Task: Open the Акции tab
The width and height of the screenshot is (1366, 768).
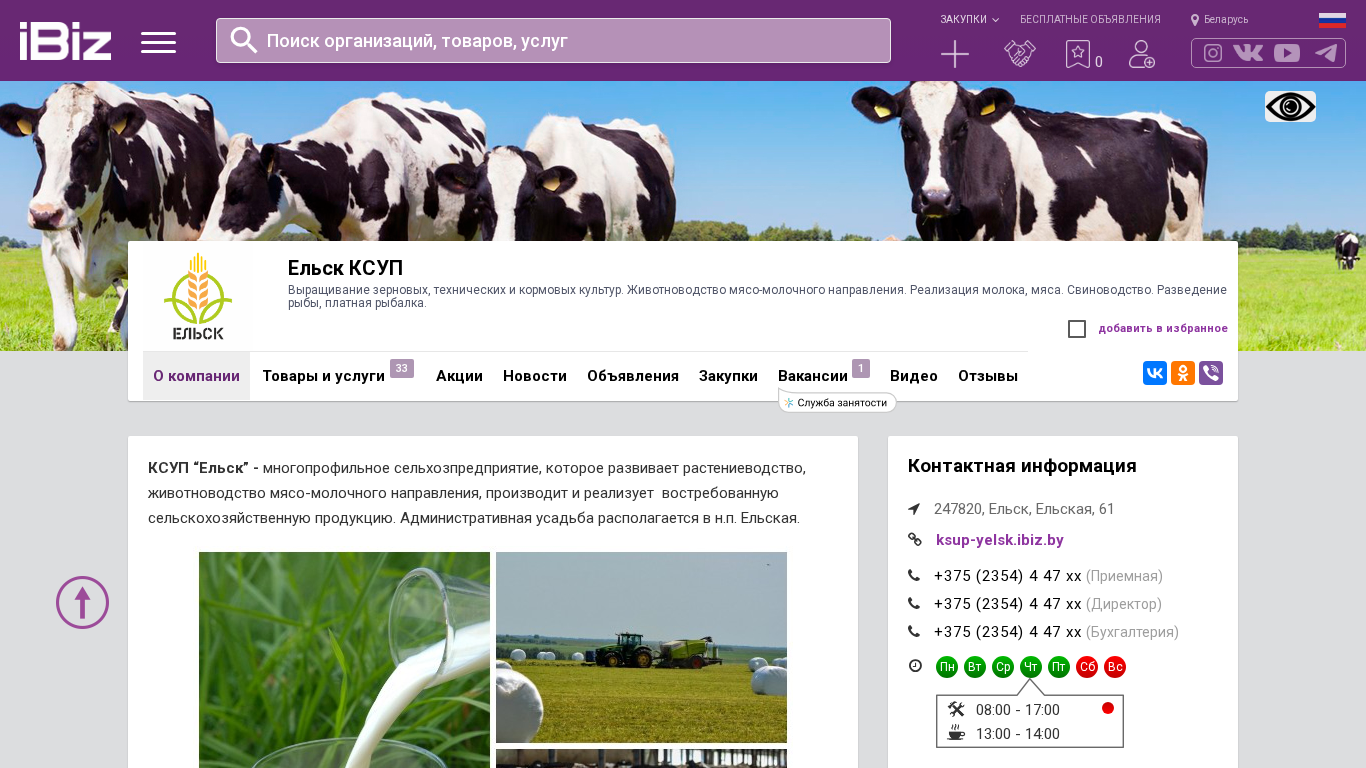Action: click(x=459, y=376)
